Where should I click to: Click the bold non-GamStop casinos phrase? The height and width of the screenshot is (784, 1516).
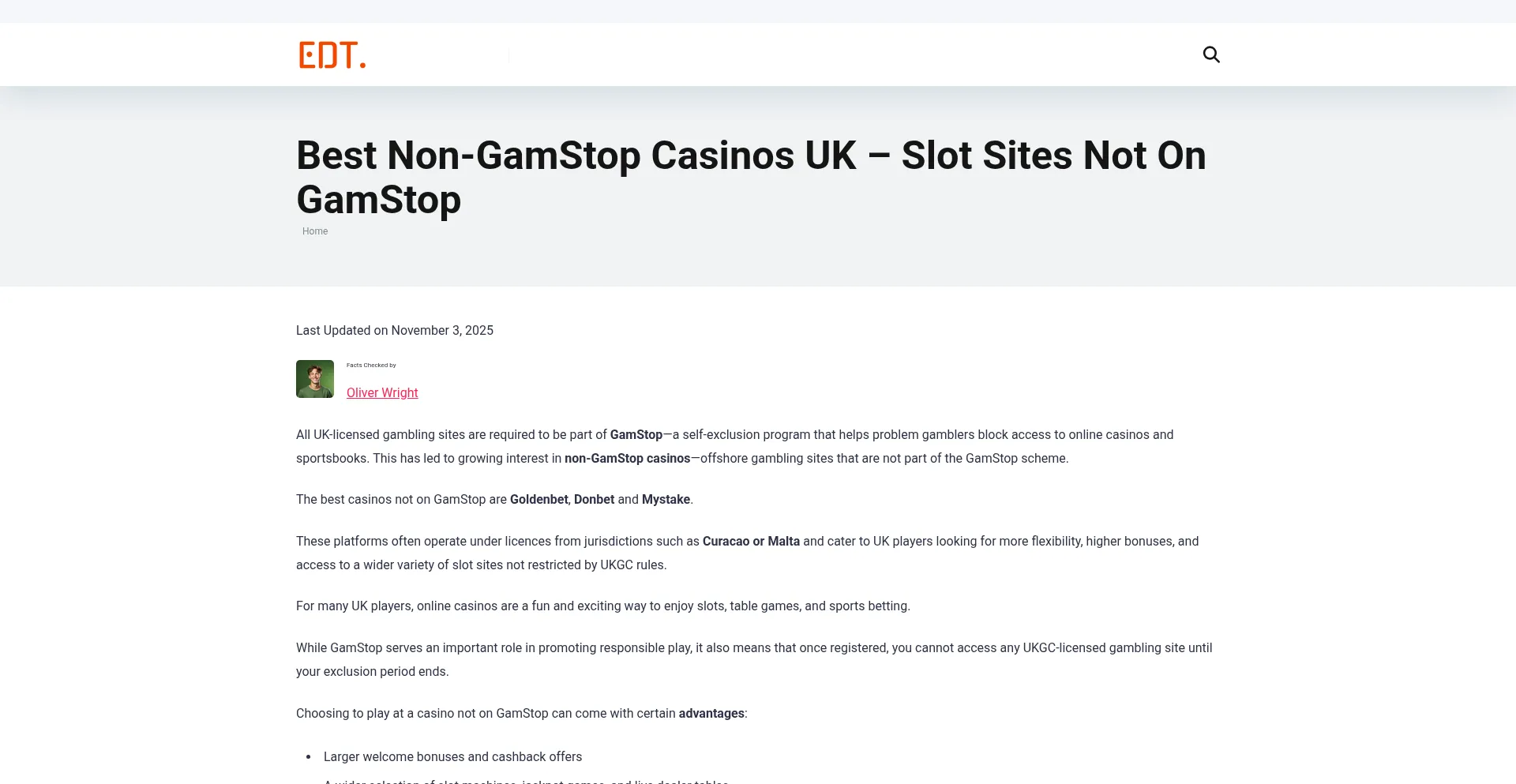coord(627,458)
